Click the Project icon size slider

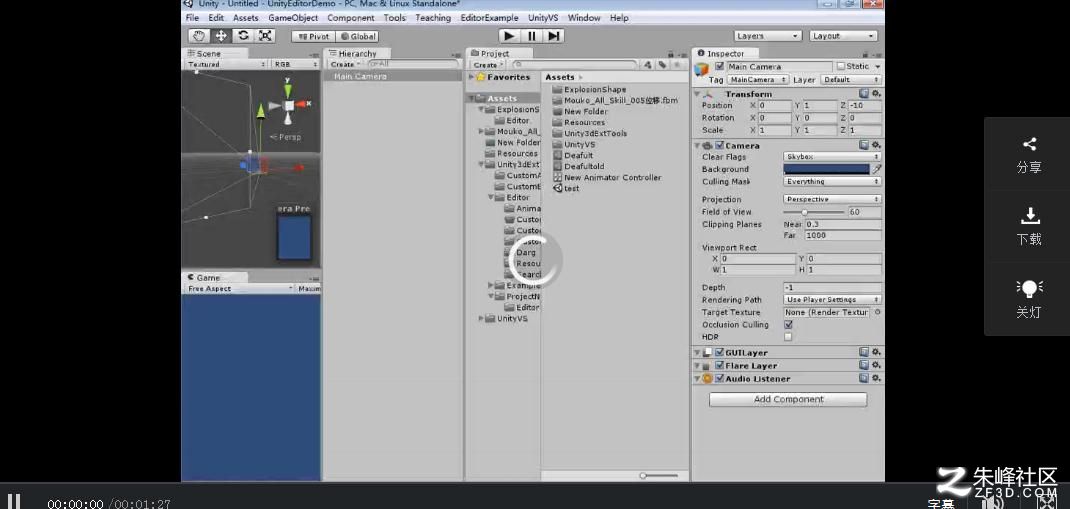[x=660, y=476]
